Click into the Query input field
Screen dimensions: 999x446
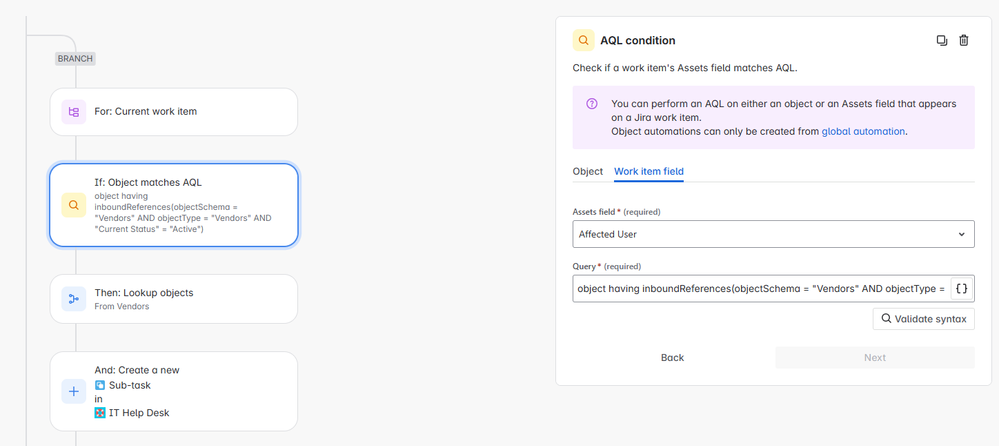(760, 289)
